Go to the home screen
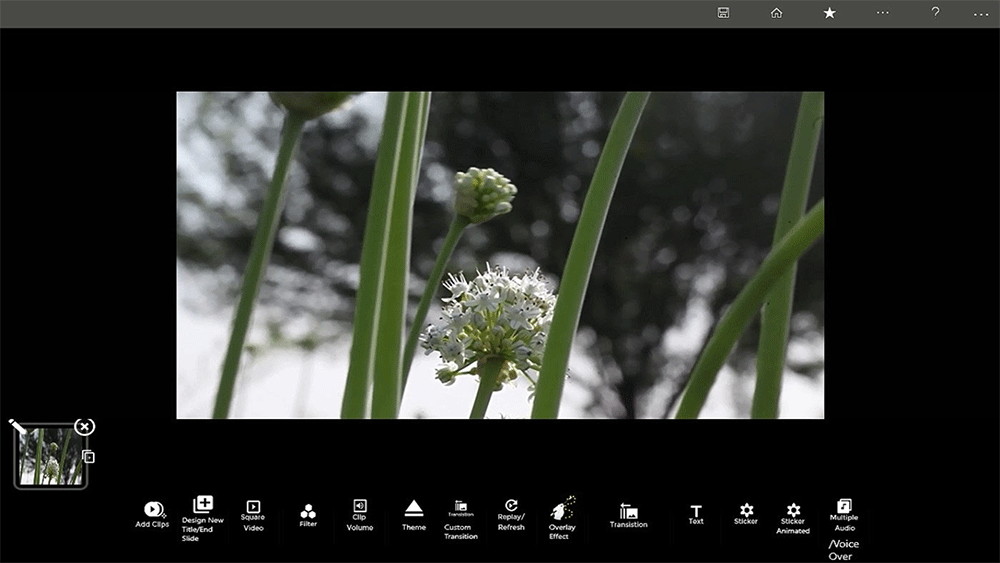Screen dimensions: 1000x563 pyautogui.click(x=776, y=13)
